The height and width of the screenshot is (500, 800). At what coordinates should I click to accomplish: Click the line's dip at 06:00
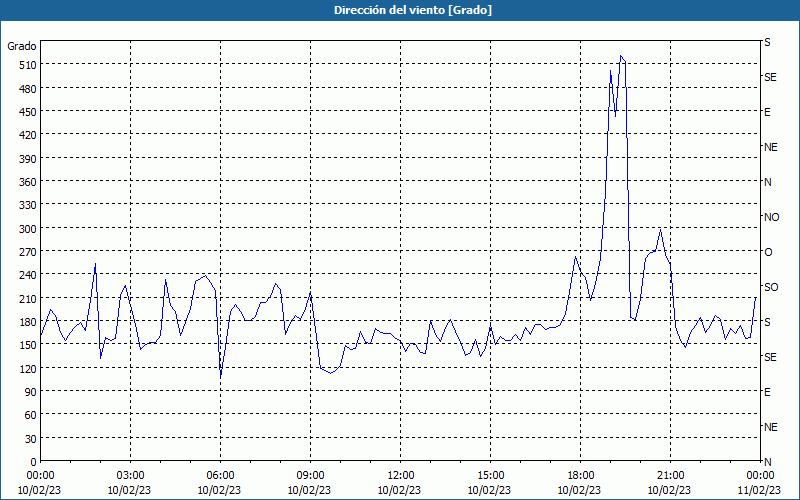220,377
